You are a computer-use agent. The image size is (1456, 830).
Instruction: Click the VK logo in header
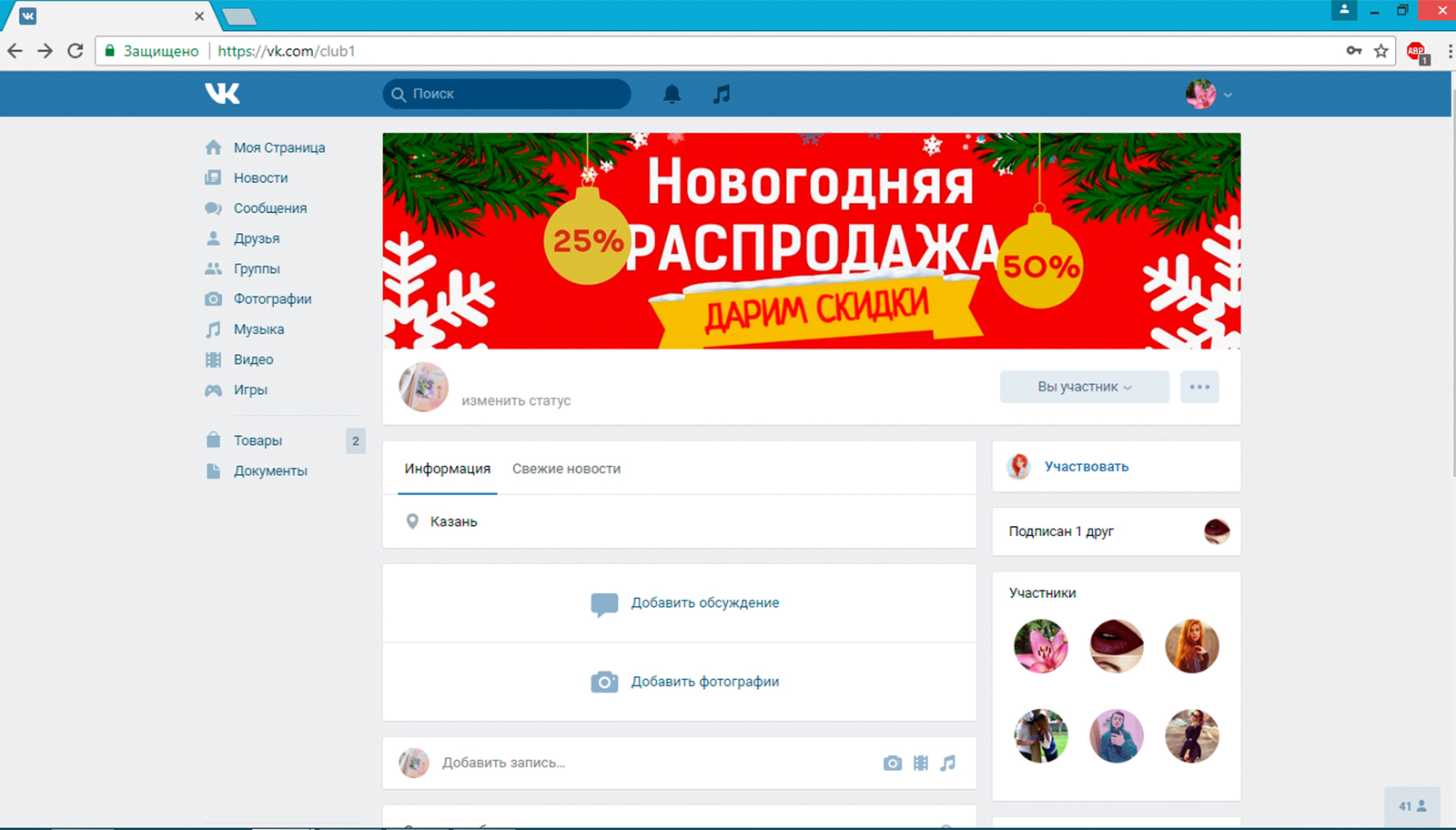click(x=222, y=93)
